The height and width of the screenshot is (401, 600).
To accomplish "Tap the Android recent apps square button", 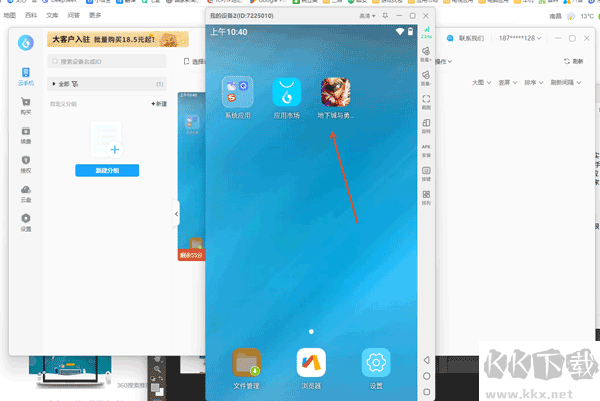I will tap(427, 392).
